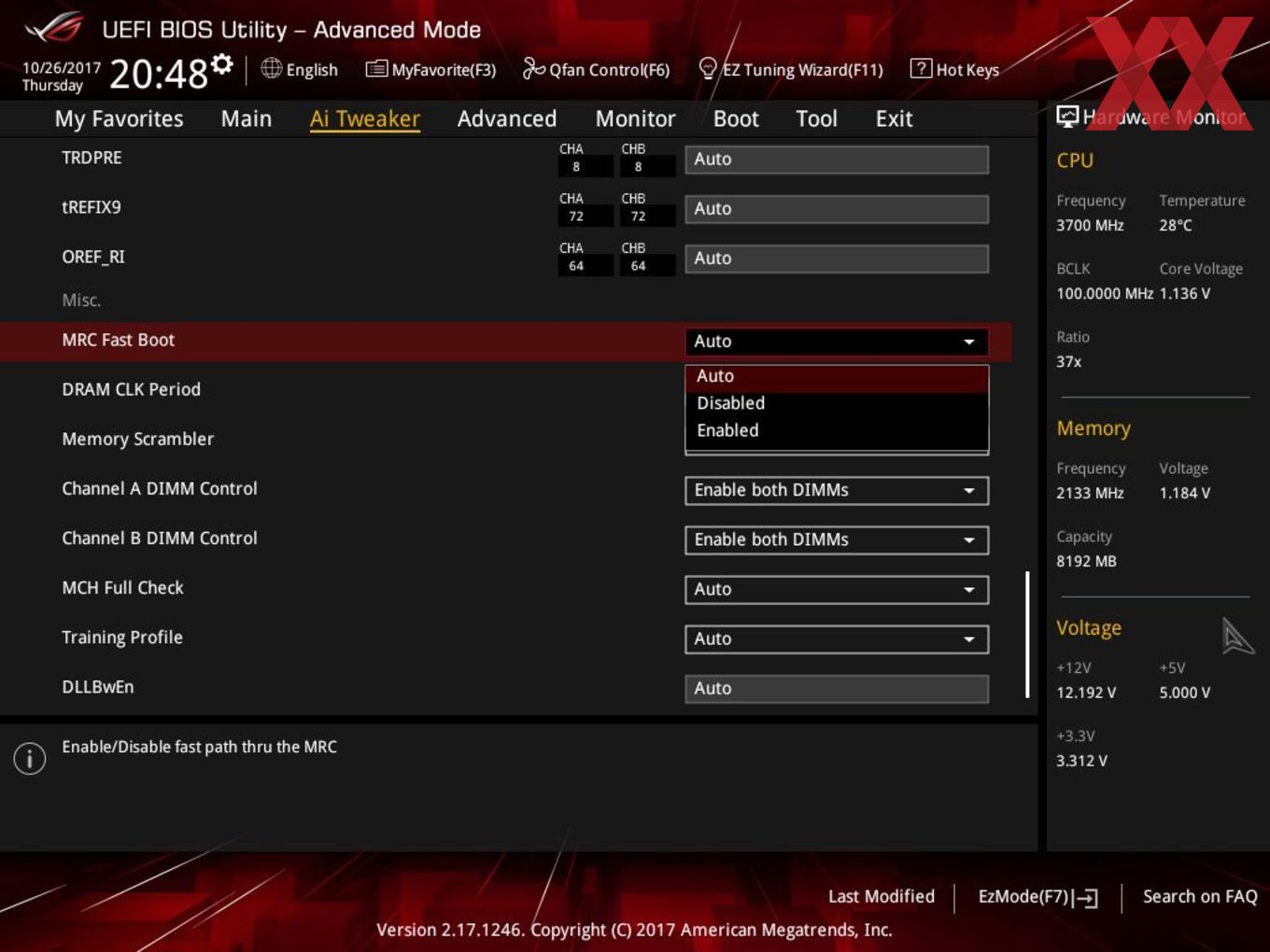1270x952 pixels.
Task: Click the BCLK value 100.0000 MHz
Action: (1105, 293)
